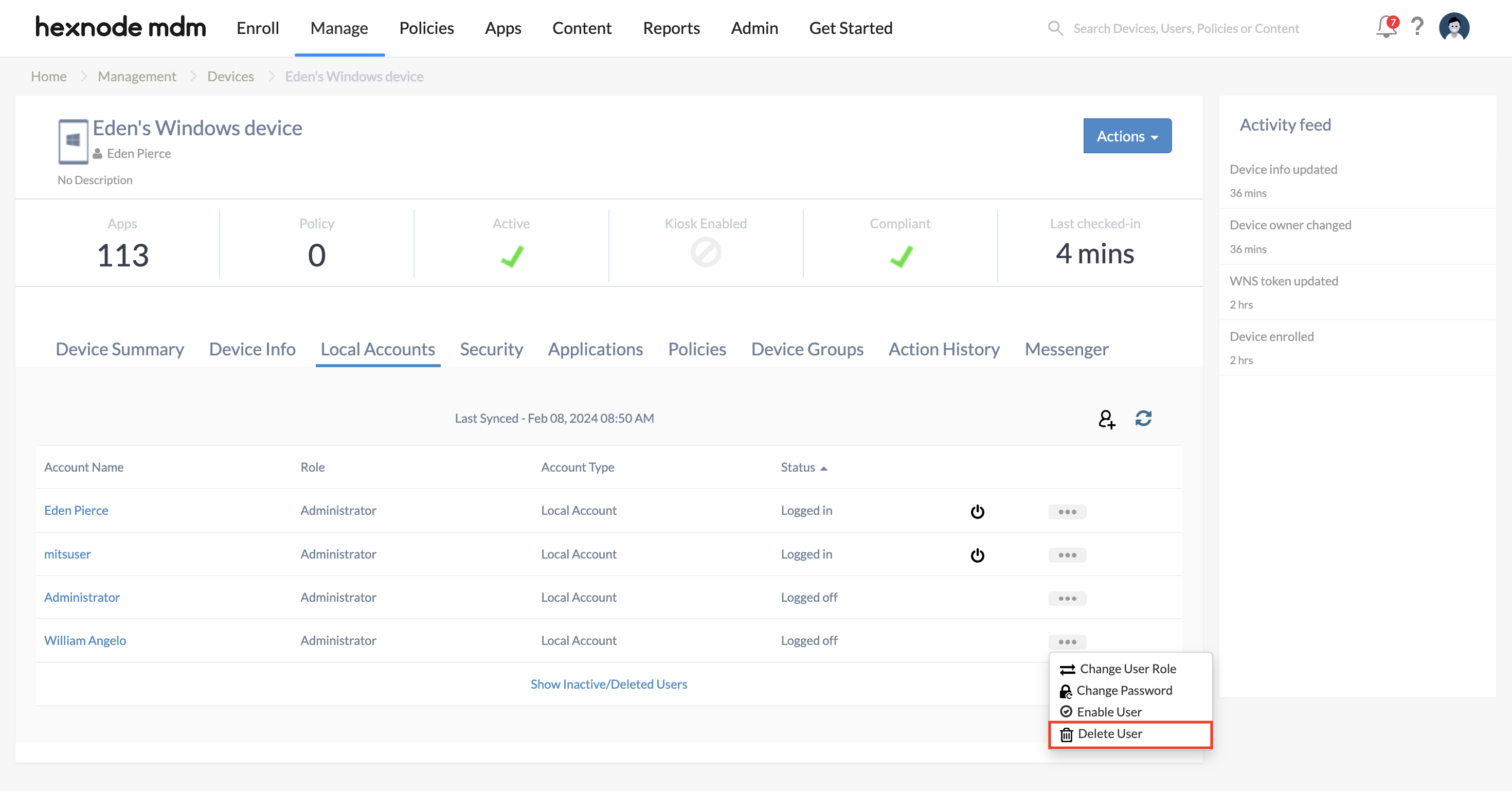
Task: Click the Windows device icon
Action: click(73, 141)
